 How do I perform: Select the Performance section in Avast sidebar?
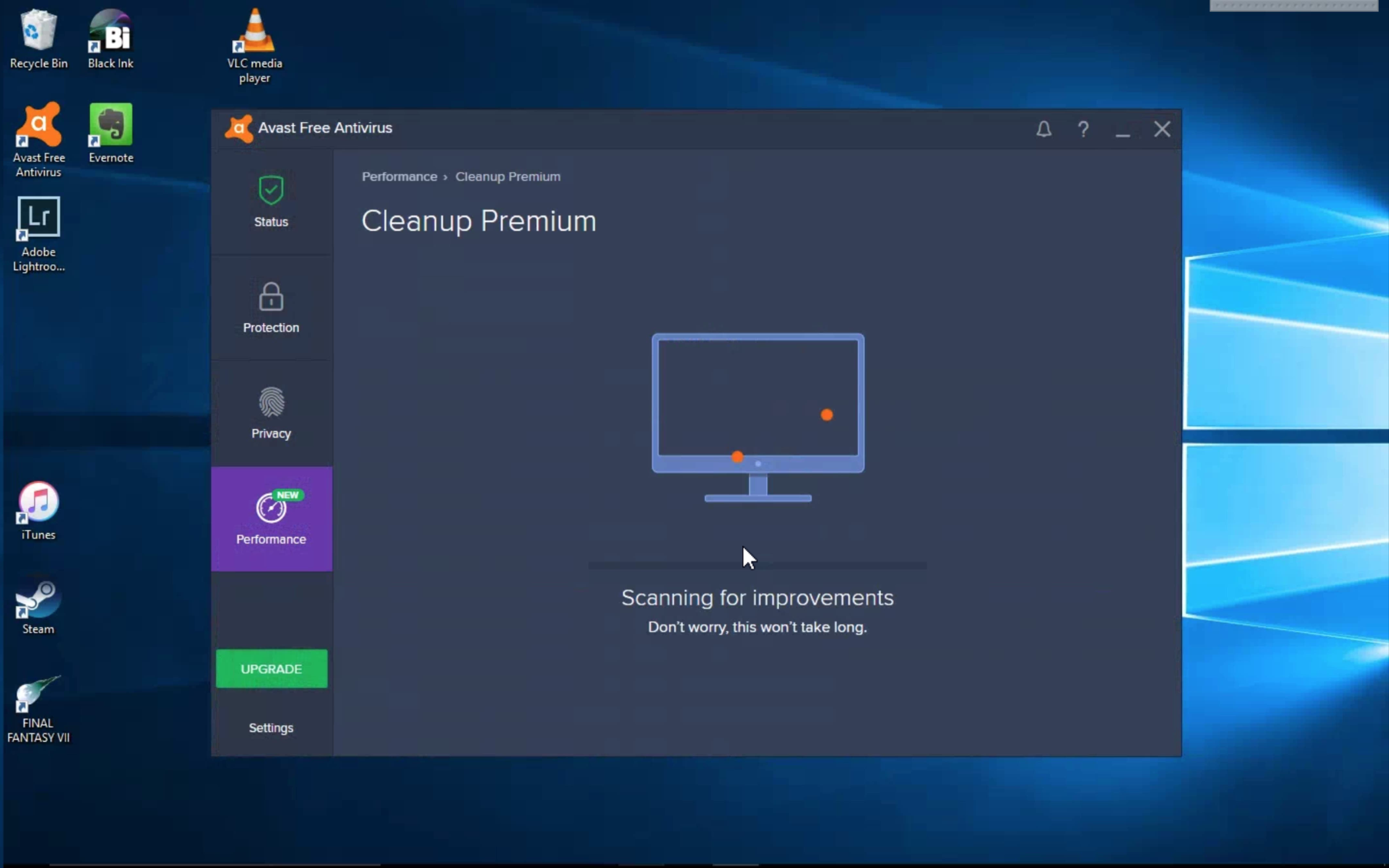(271, 519)
